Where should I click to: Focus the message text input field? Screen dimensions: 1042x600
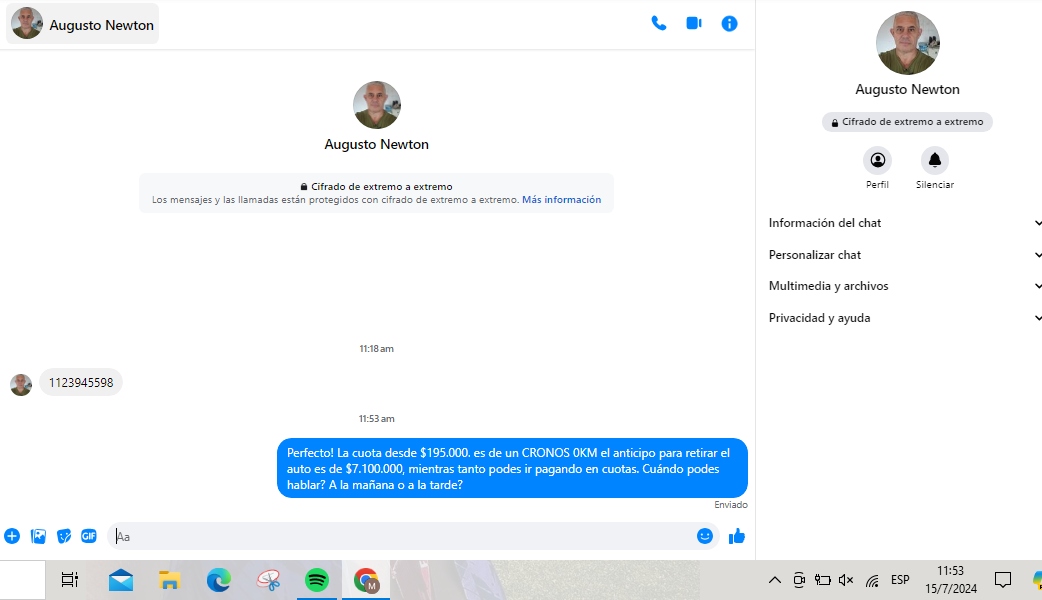pyautogui.click(x=400, y=536)
